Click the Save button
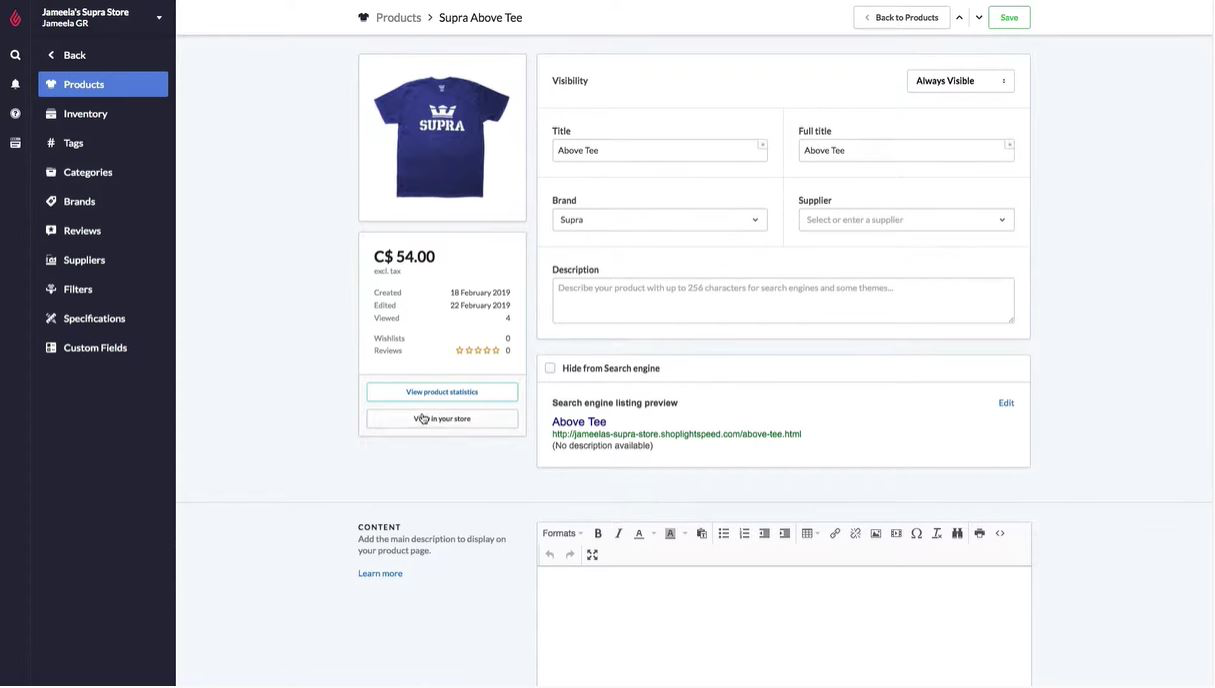 click(1009, 16)
